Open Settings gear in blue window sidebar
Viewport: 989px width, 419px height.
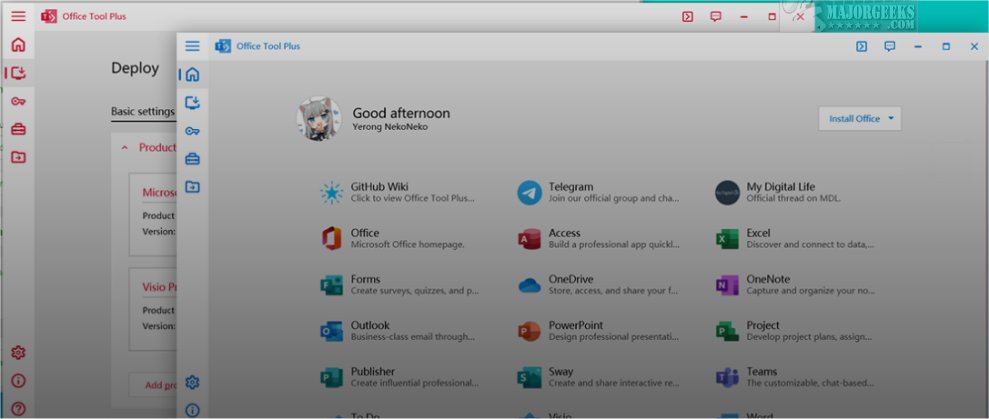click(192, 382)
